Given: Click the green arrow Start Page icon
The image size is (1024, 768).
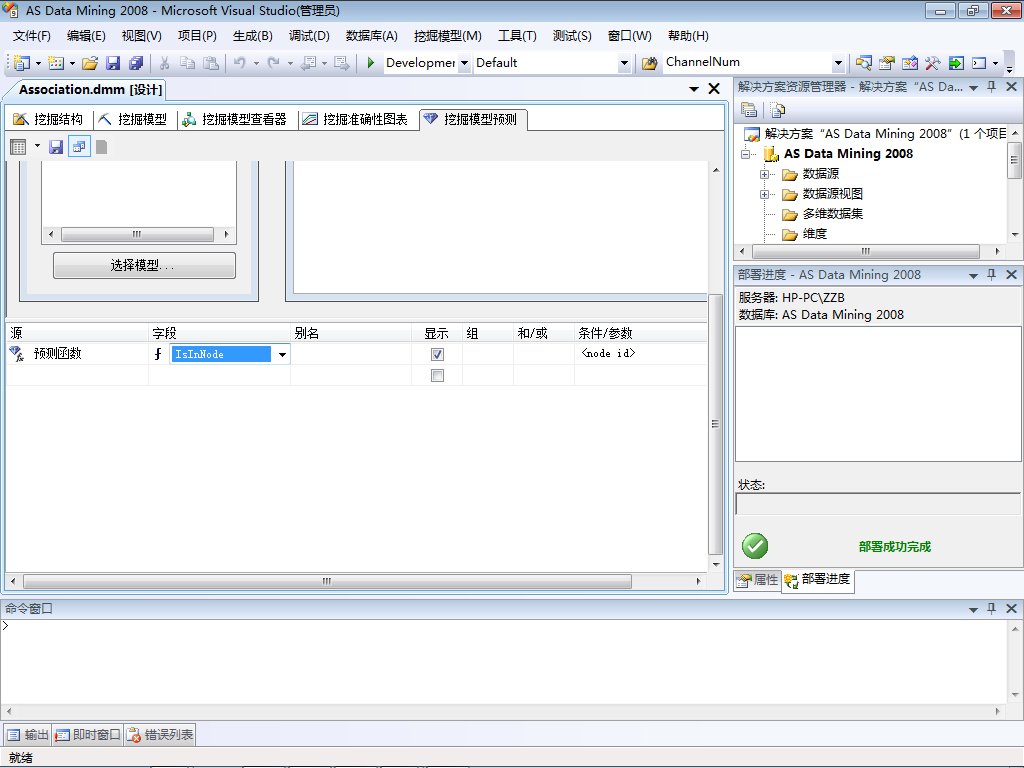Looking at the screenshot, I should pyautogui.click(x=956, y=63).
